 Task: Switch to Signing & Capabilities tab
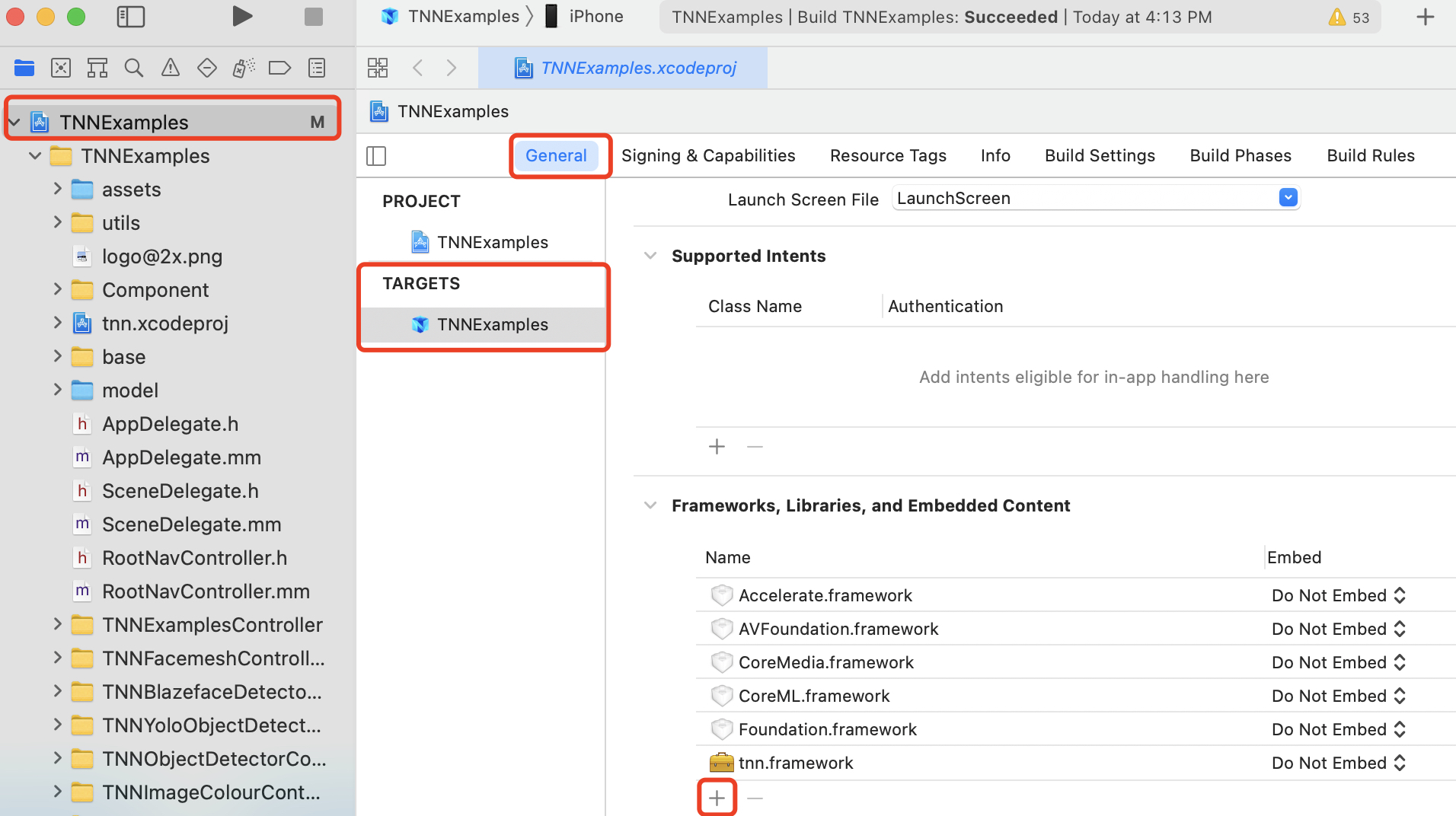click(708, 156)
